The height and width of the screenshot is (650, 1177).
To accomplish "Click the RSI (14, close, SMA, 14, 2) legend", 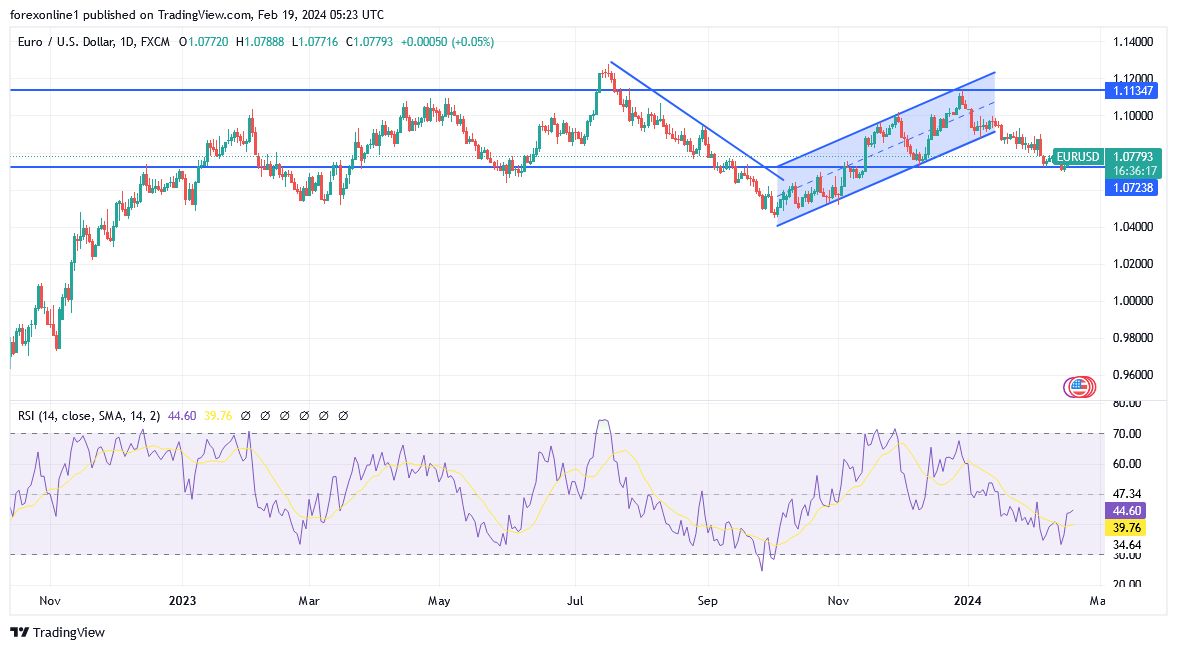I will [89, 416].
